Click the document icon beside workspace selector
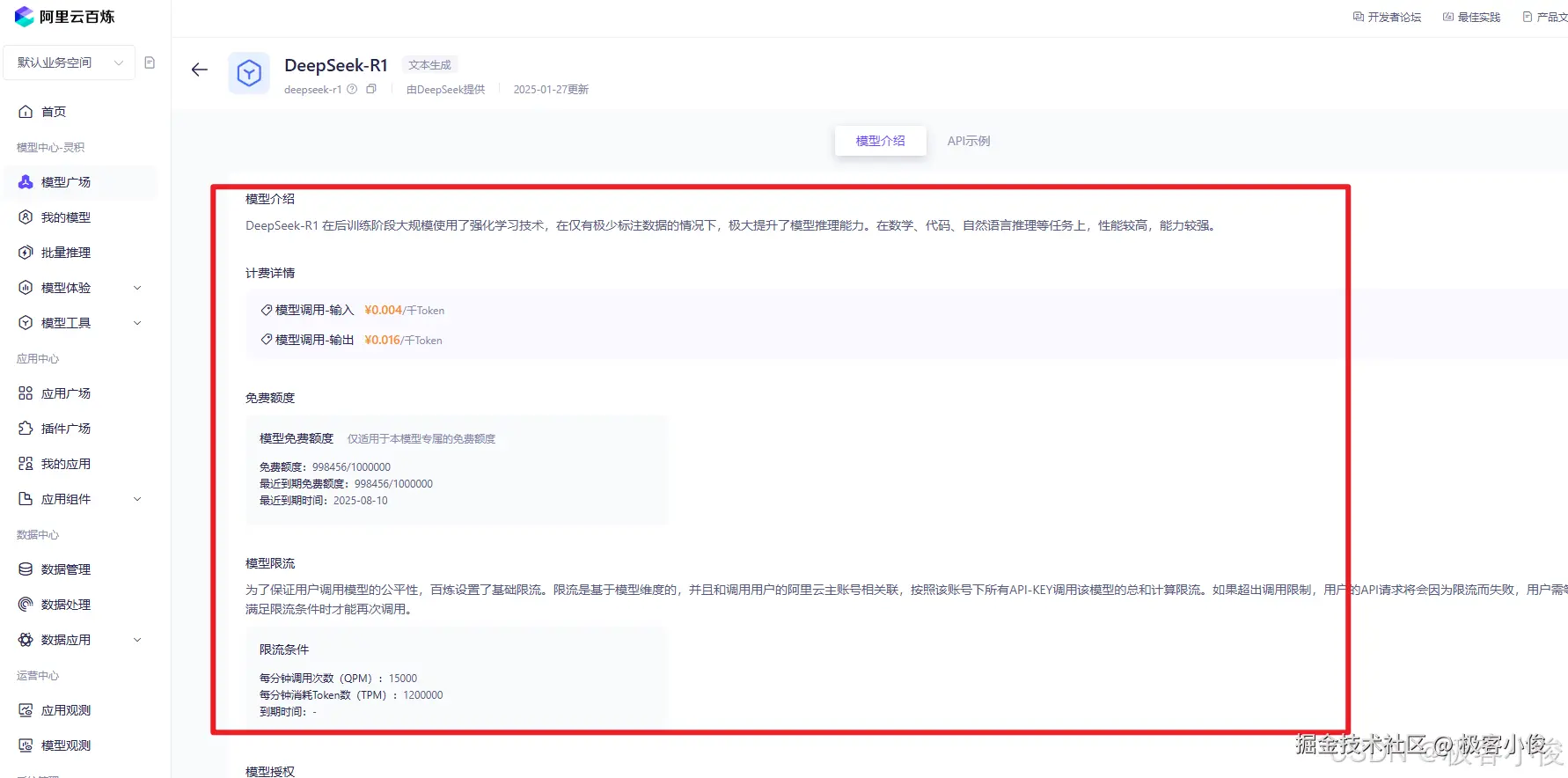The image size is (1568, 778). tap(150, 62)
